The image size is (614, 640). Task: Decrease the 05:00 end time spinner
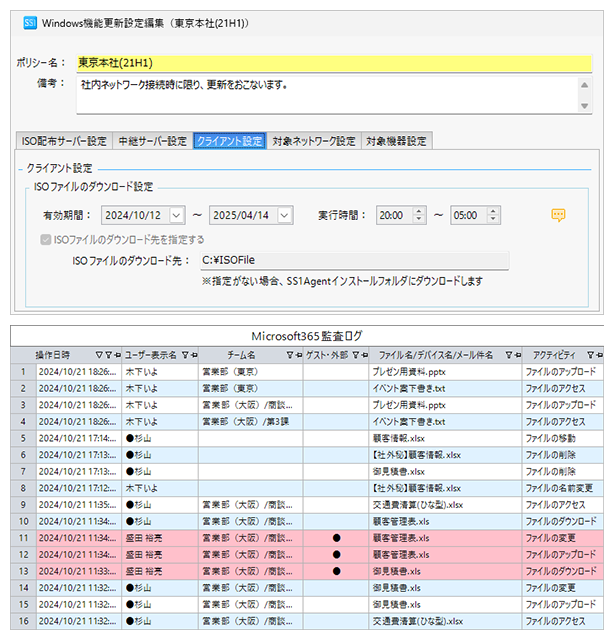click(493, 219)
